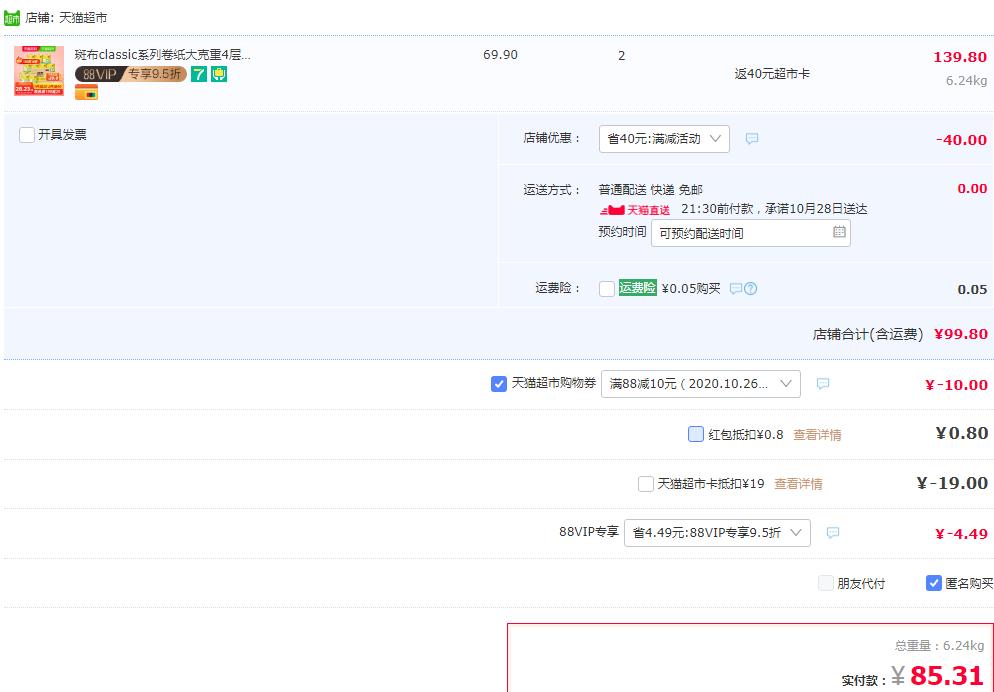This screenshot has width=994, height=692.
Task: Open the 斑布 tissue product thumbnail
Action: click(39, 70)
